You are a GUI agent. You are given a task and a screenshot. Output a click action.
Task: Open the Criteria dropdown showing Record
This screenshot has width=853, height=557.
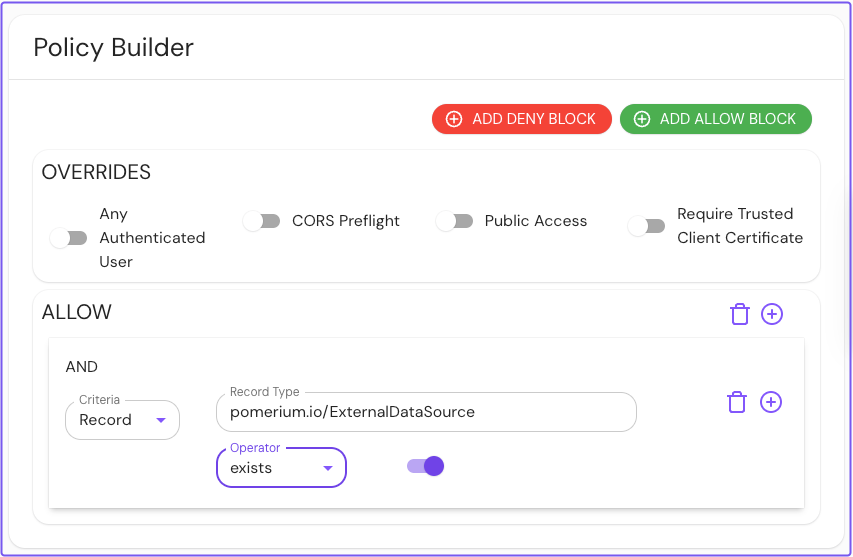(122, 420)
